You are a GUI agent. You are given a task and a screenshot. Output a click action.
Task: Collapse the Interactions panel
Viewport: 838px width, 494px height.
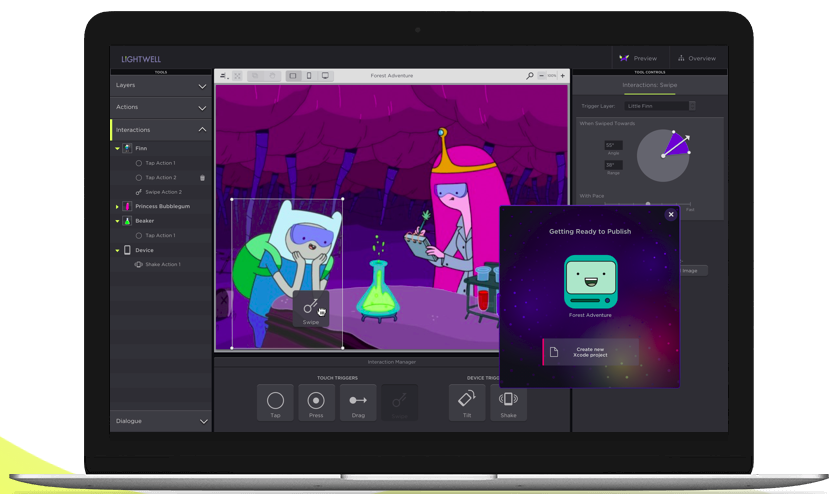click(x=160, y=130)
